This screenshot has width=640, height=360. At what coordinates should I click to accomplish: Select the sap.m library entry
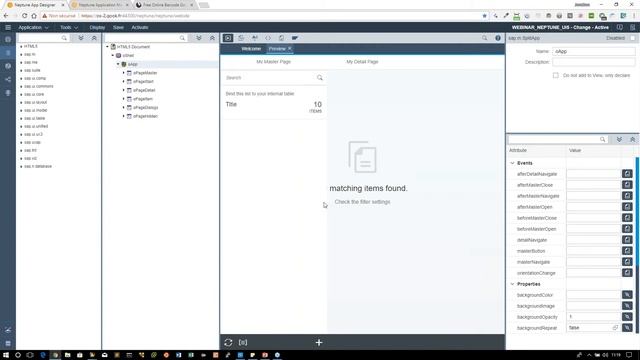(30, 54)
